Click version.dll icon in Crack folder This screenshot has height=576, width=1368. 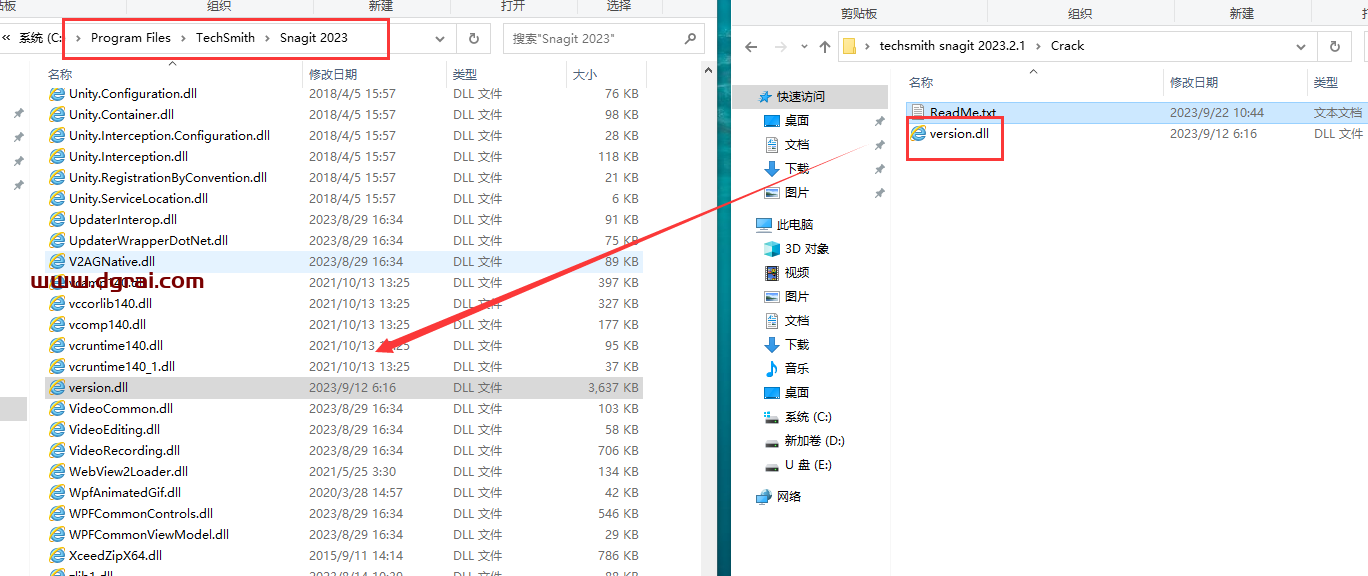click(918, 134)
